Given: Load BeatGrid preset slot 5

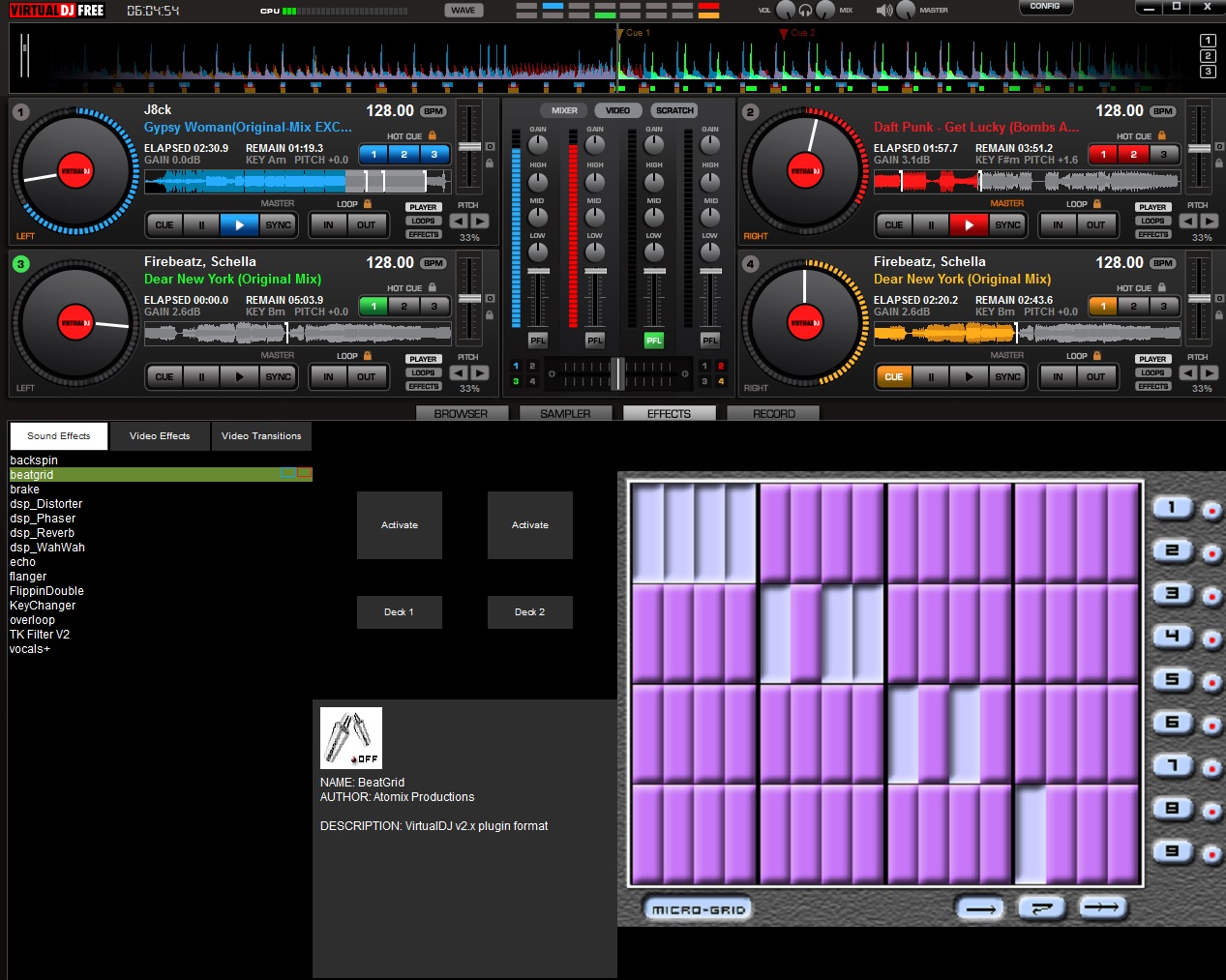Looking at the screenshot, I should pos(1172,679).
